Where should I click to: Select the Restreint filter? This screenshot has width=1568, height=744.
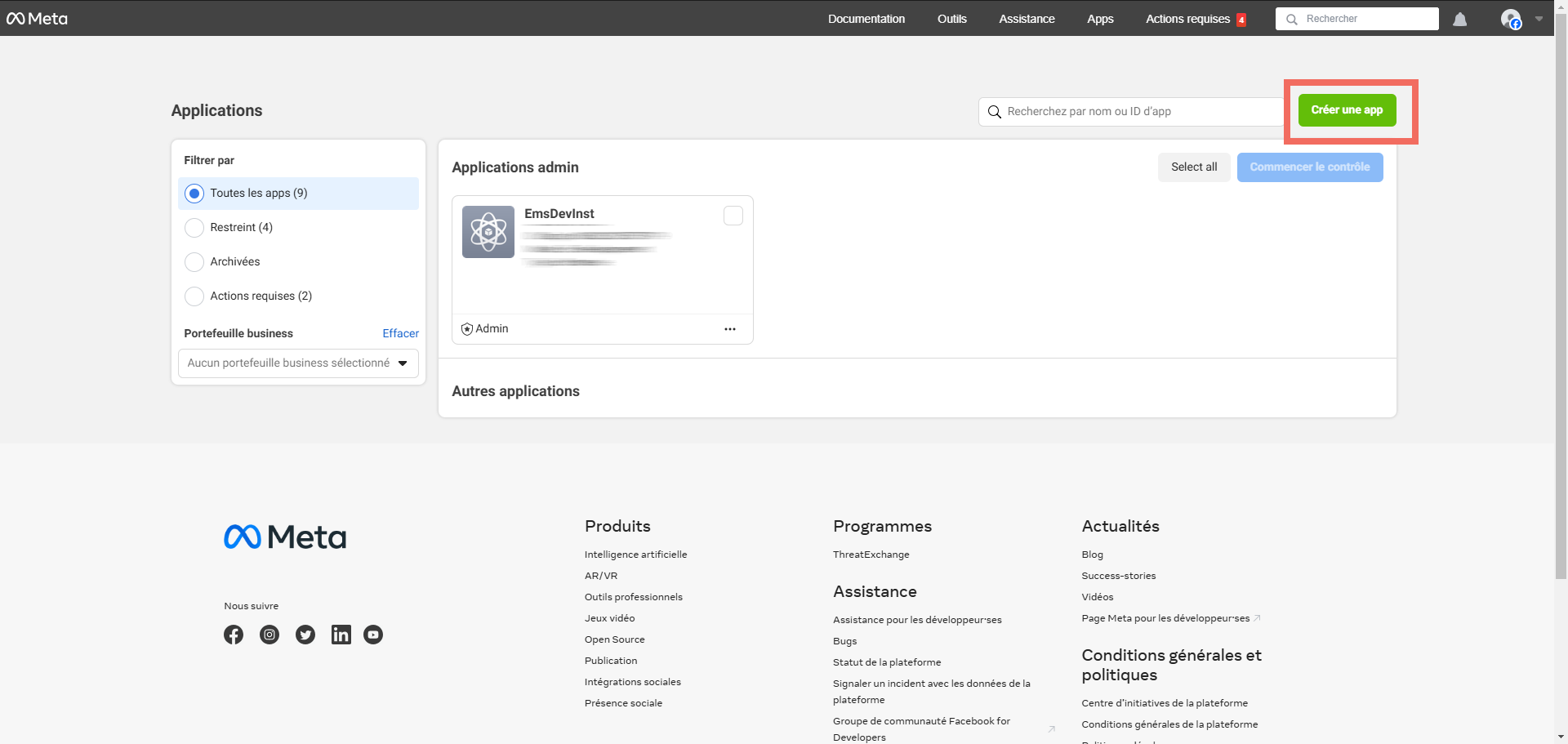coord(194,228)
